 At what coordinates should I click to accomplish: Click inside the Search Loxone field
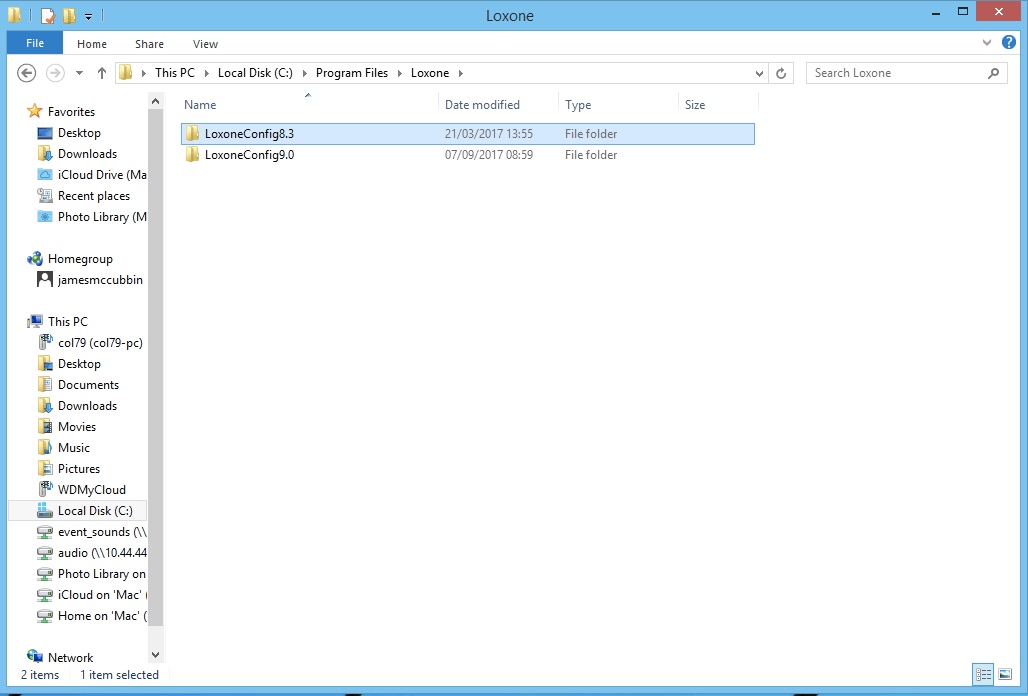[895, 73]
